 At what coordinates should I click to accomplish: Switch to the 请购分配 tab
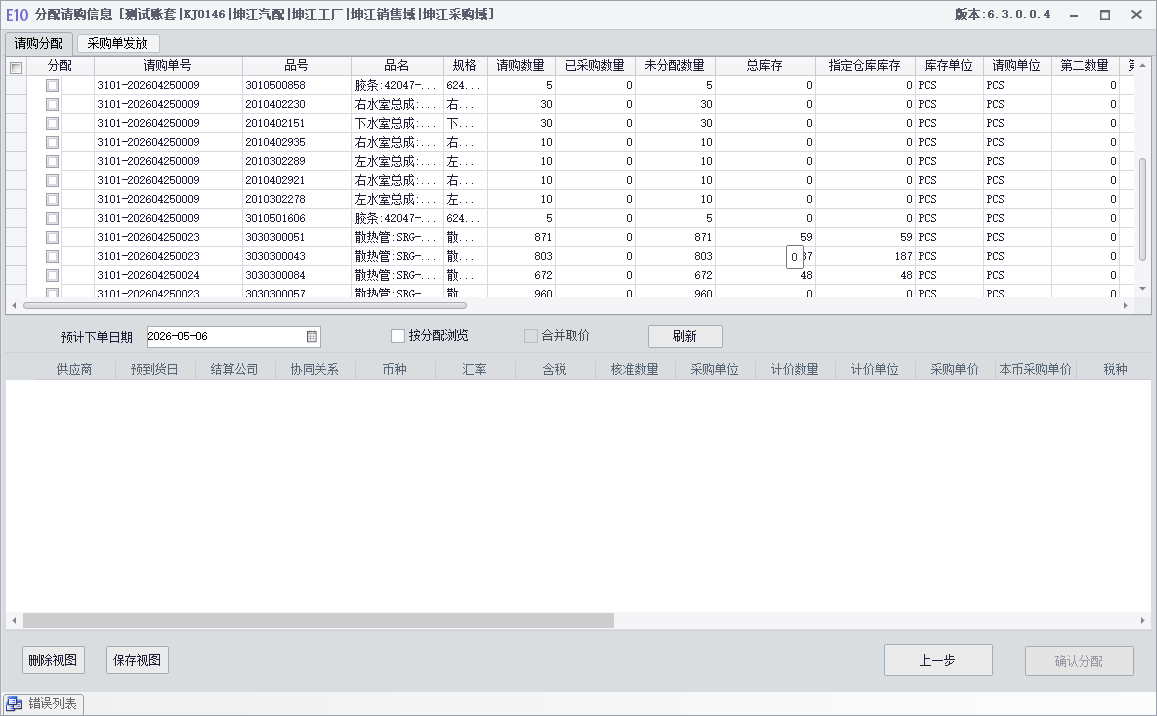coord(39,44)
